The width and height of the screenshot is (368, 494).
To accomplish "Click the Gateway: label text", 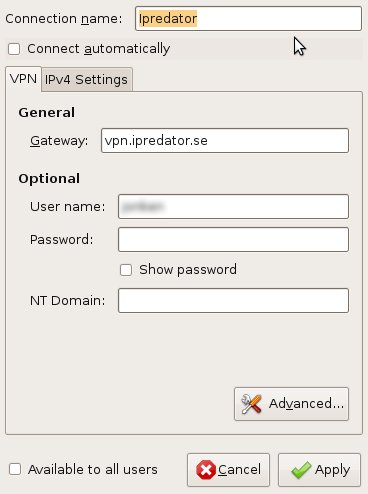I will [59, 141].
